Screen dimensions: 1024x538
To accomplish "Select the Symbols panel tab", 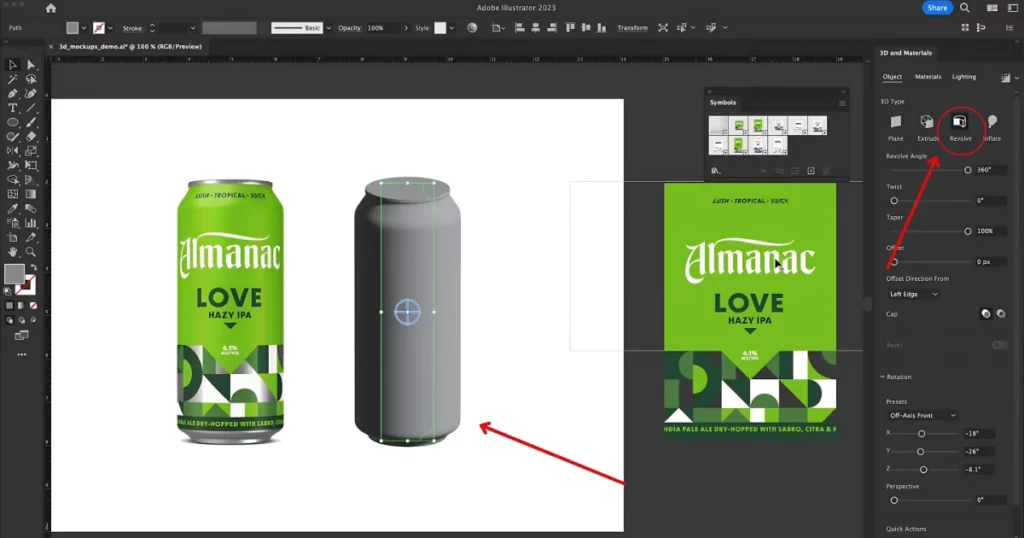I will pos(723,103).
